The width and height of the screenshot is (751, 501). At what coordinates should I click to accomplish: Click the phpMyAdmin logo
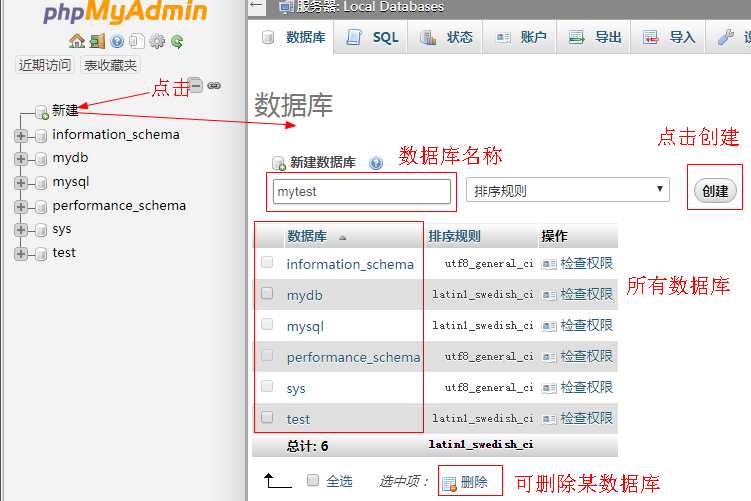[x=125, y=12]
